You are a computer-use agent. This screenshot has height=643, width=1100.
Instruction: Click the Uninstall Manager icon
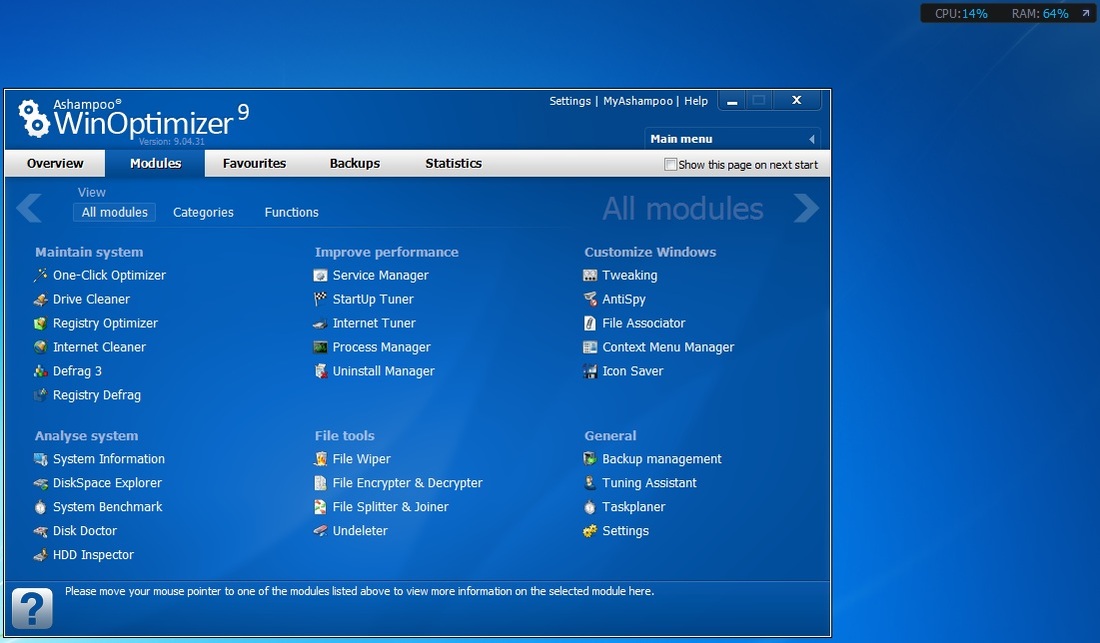pyautogui.click(x=321, y=371)
